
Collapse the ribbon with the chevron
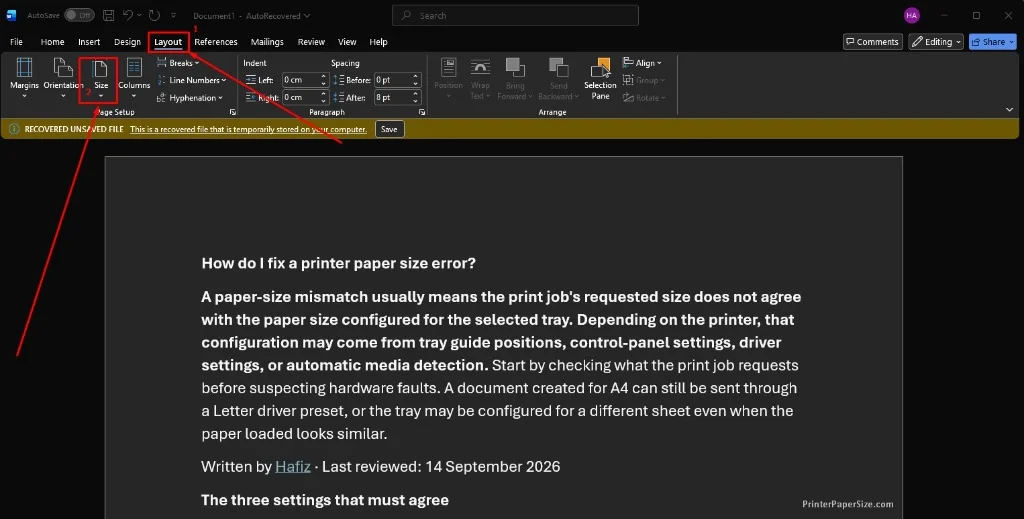pyautogui.click(x=1010, y=110)
